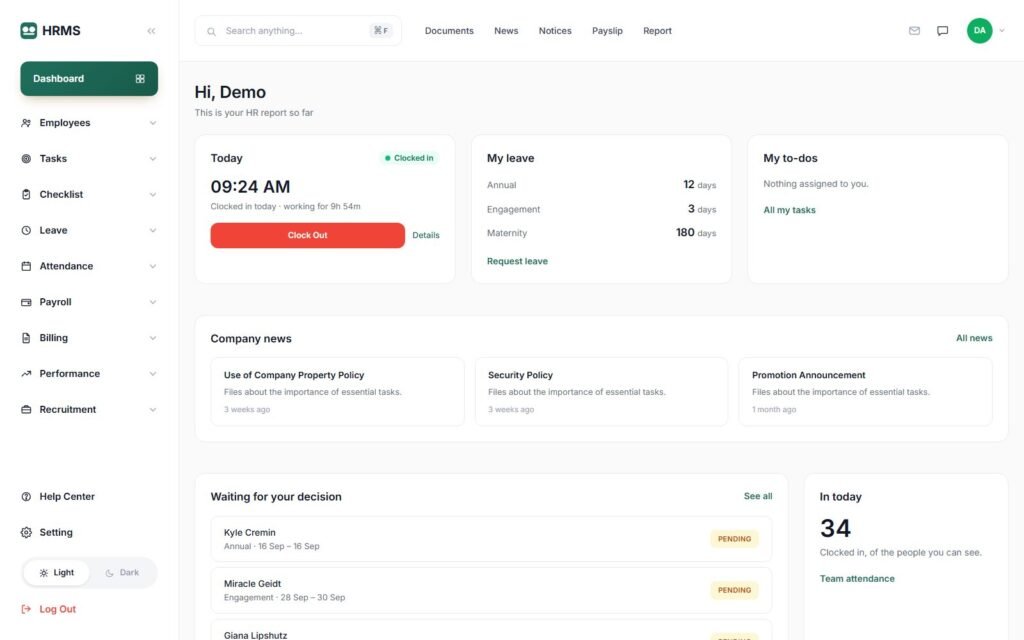Click the Log Out arrow icon

pos(26,609)
